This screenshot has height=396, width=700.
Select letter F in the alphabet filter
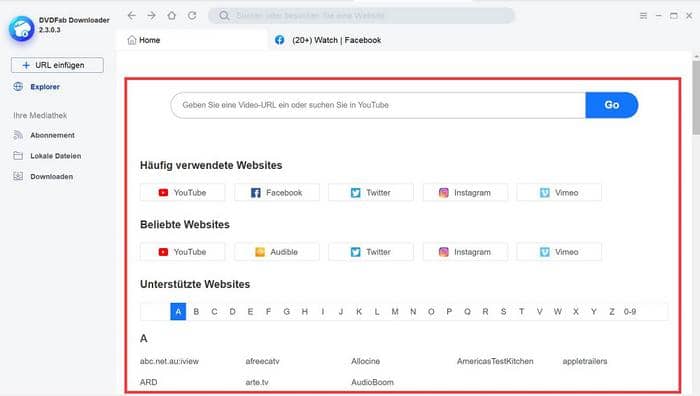coord(268,312)
